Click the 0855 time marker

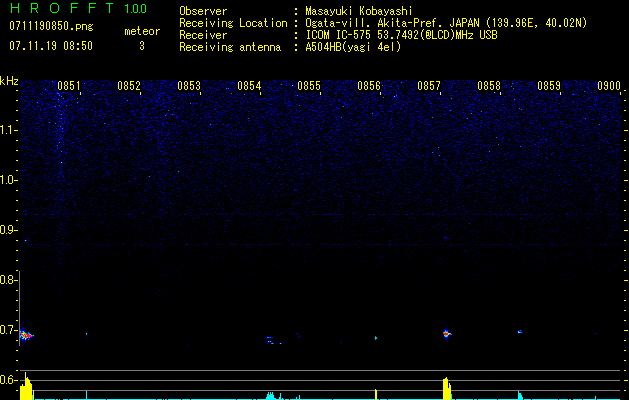(x=309, y=86)
